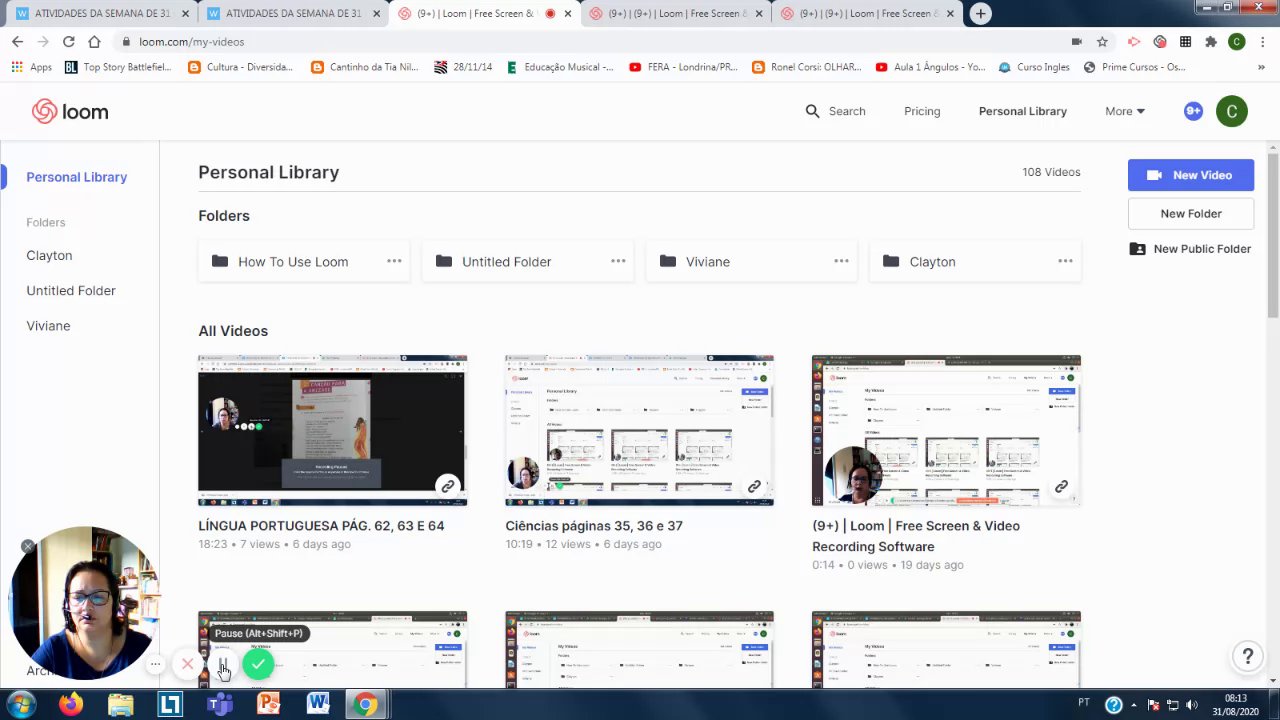The height and width of the screenshot is (720, 1280).
Task: Click the Loom logo in the header
Action: (x=70, y=111)
